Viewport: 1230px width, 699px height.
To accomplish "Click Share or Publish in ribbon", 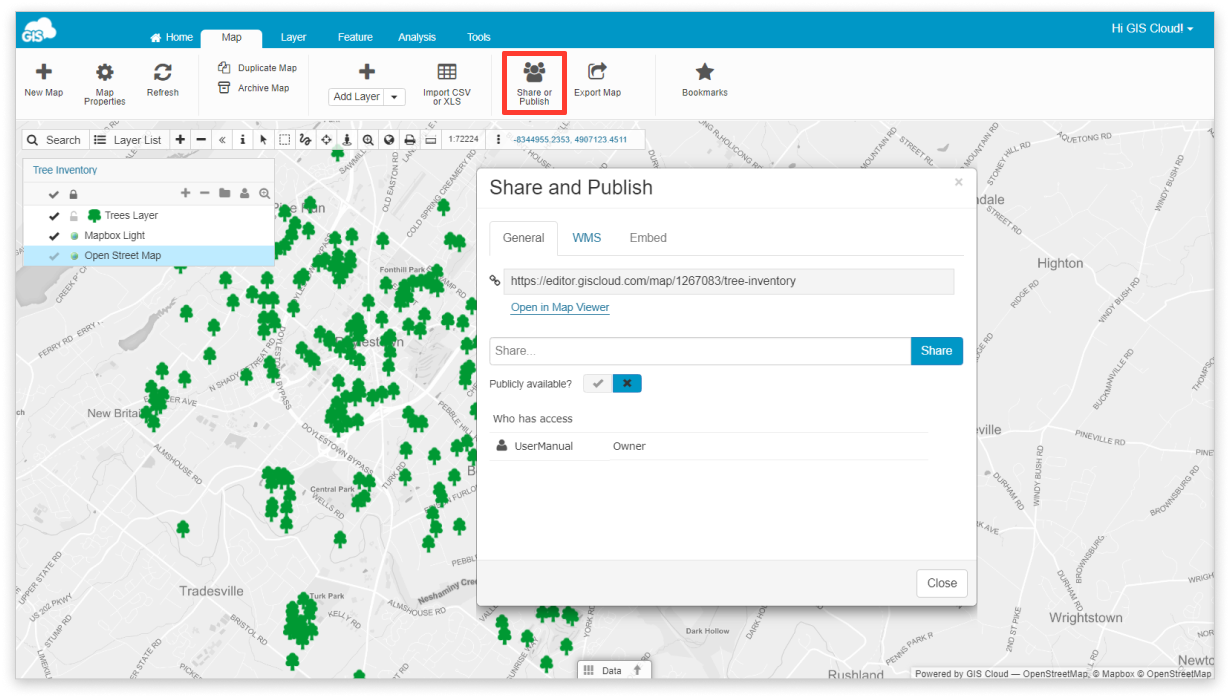I will coord(534,83).
